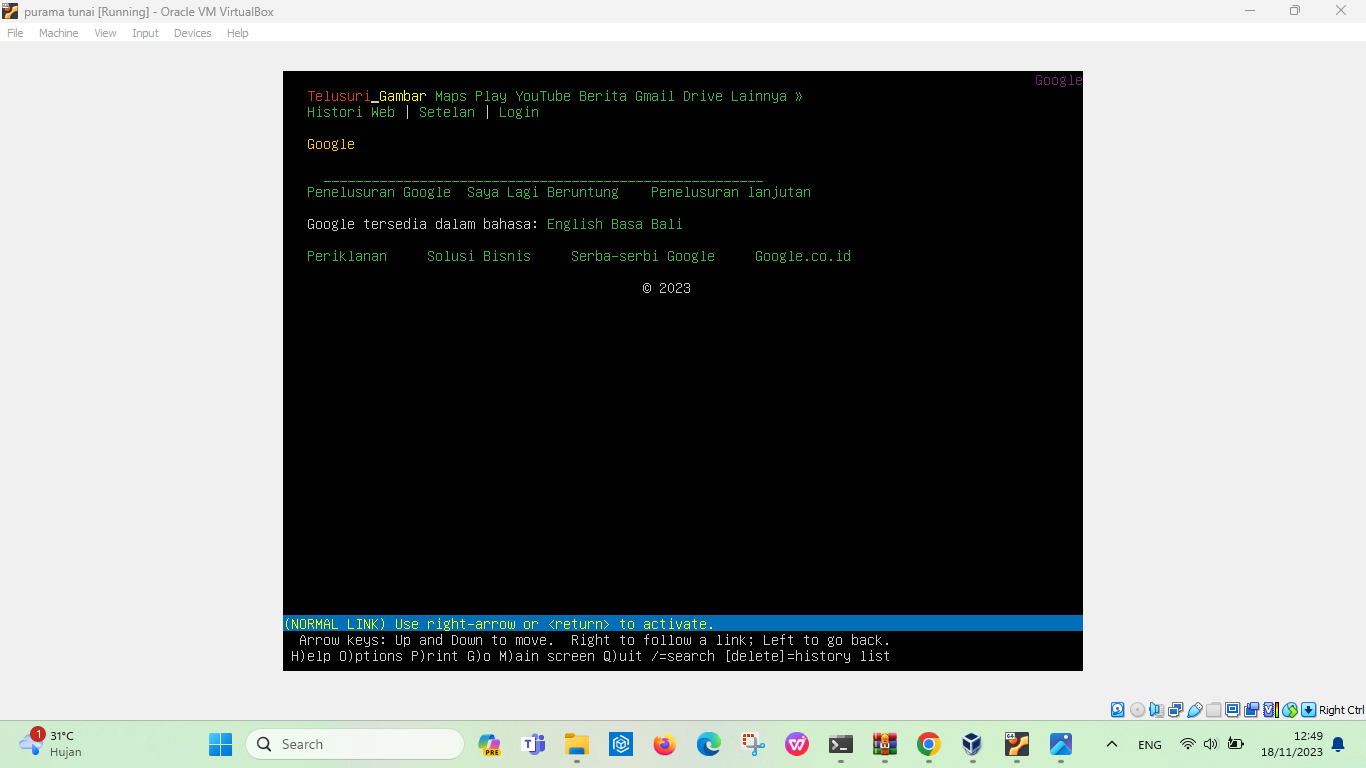Screen dimensions: 1366x768
Task: Click the © 2023 copyright text
Action: (x=667, y=288)
